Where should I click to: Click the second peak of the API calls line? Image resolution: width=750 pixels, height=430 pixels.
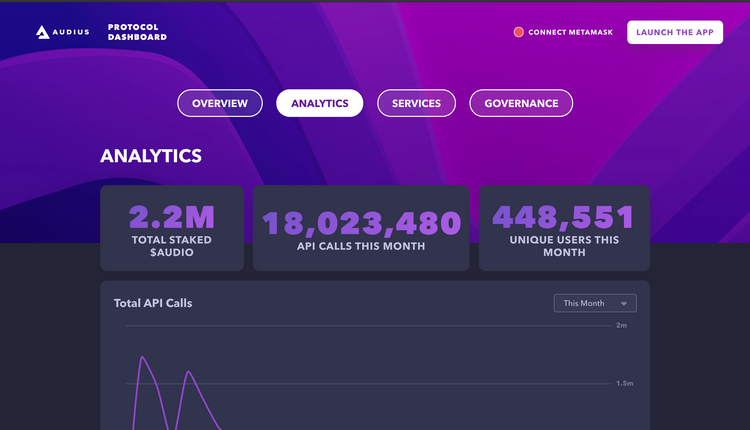(x=189, y=372)
